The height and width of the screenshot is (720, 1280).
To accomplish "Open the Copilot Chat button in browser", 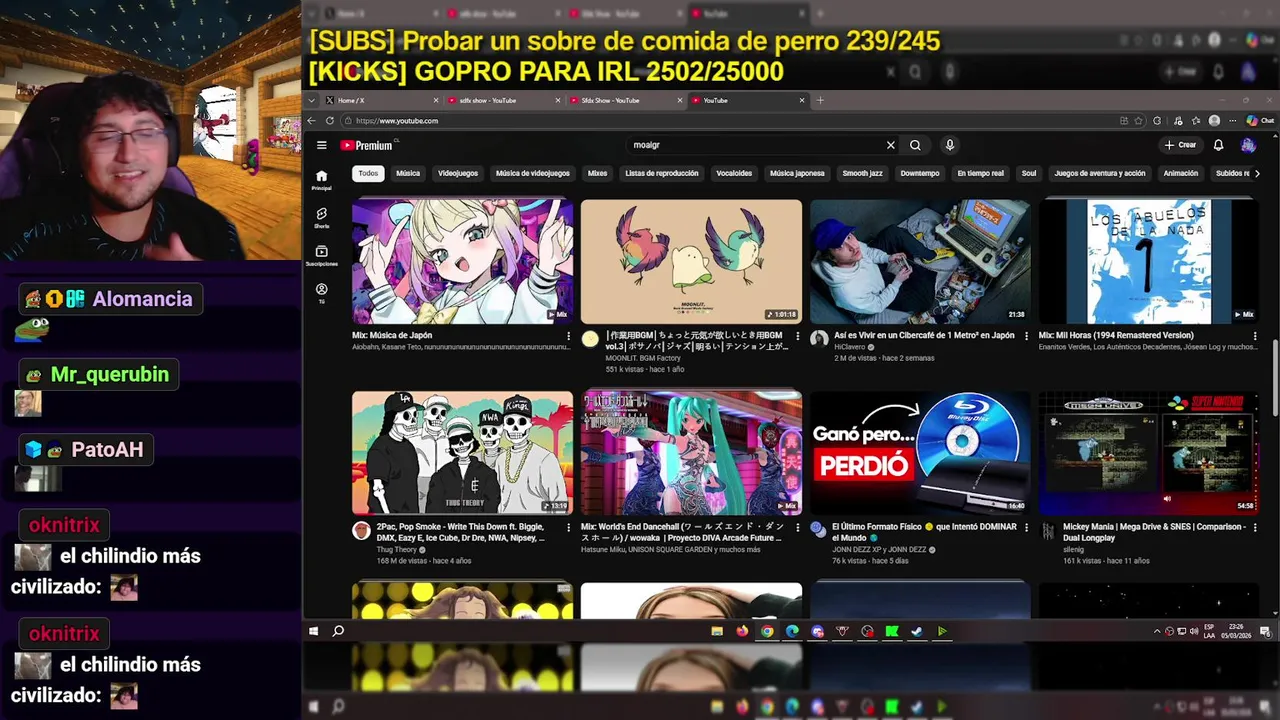I will [x=1260, y=121].
